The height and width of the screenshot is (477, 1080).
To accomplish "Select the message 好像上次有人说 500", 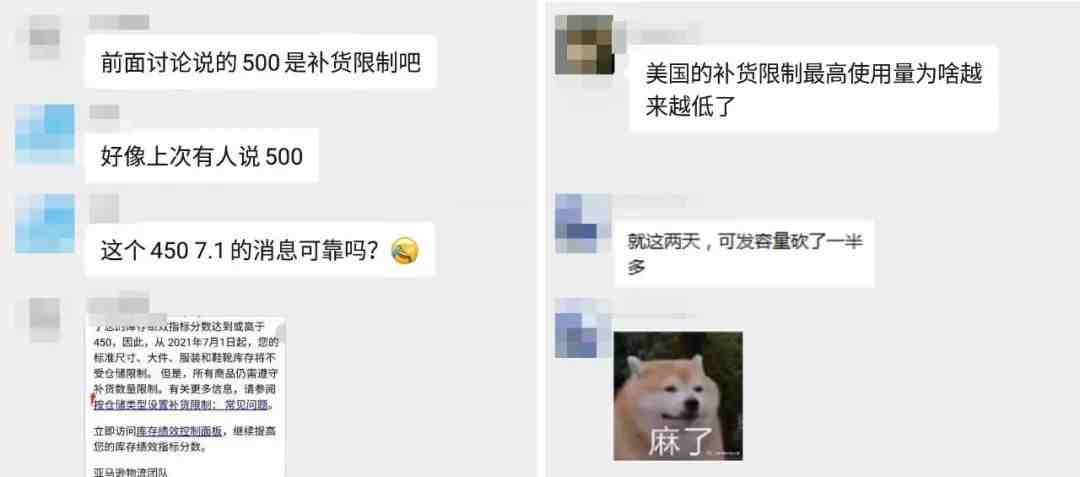I will (202, 156).
